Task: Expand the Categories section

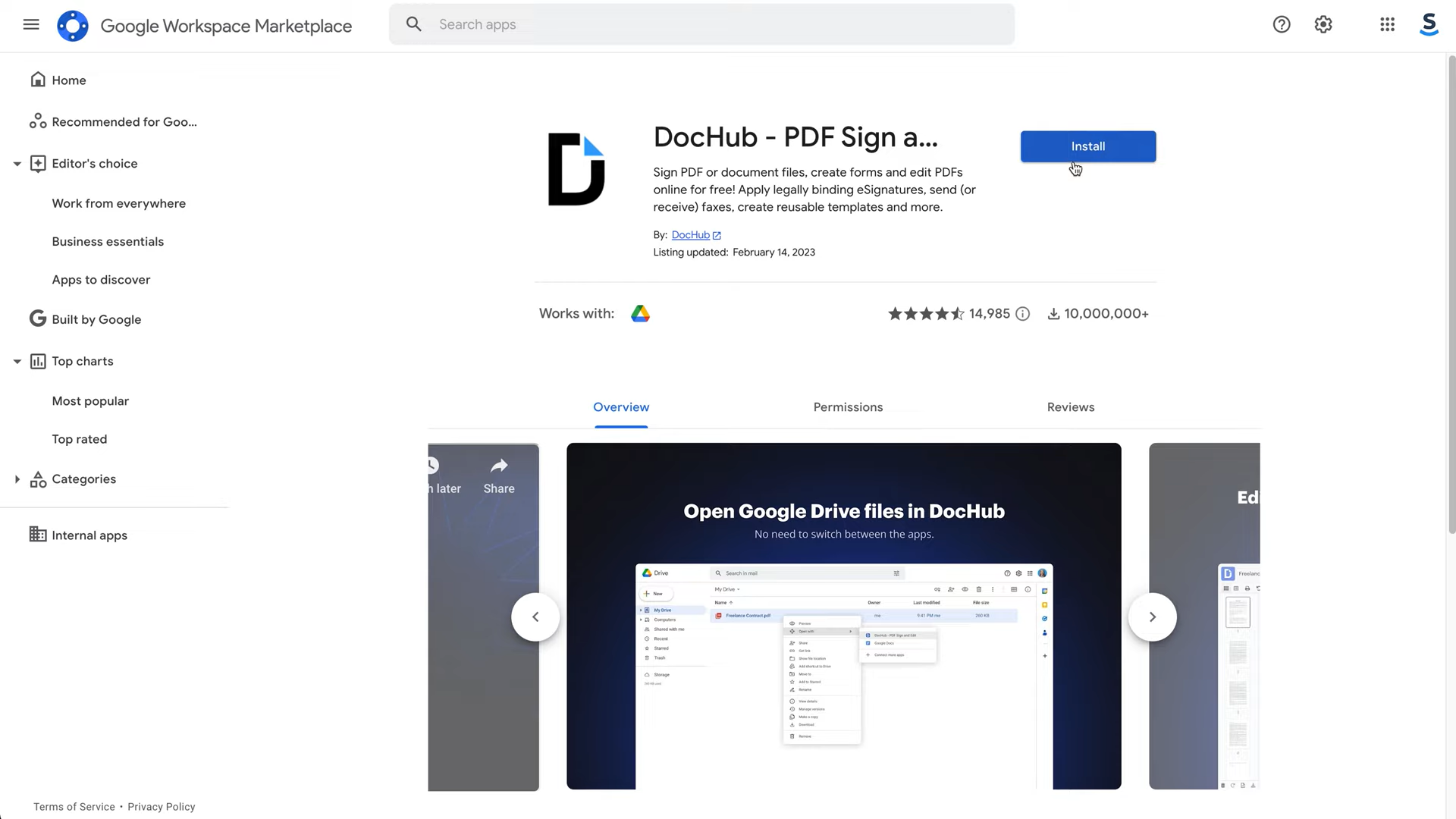Action: (x=17, y=479)
